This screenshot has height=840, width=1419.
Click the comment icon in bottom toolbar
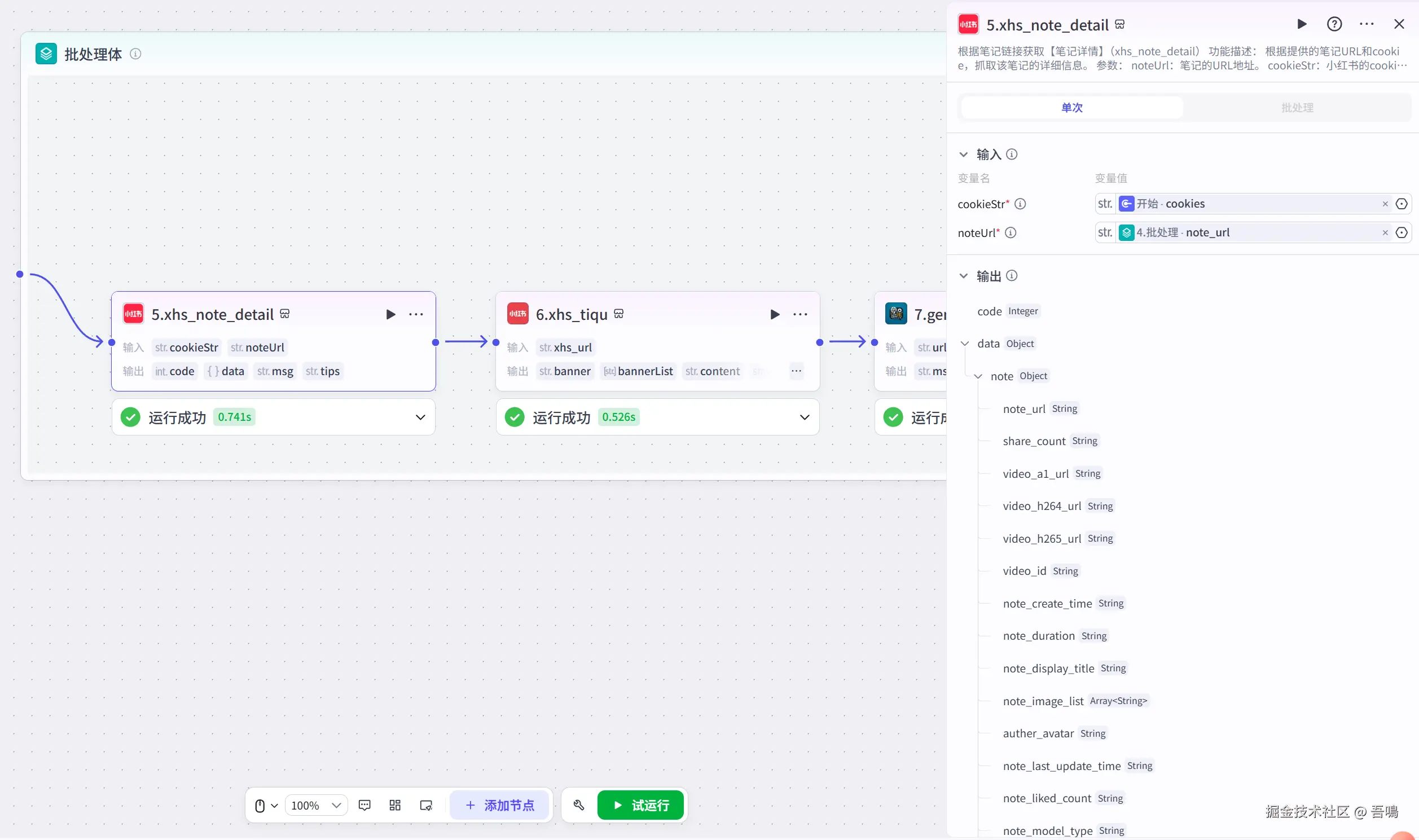point(364,805)
